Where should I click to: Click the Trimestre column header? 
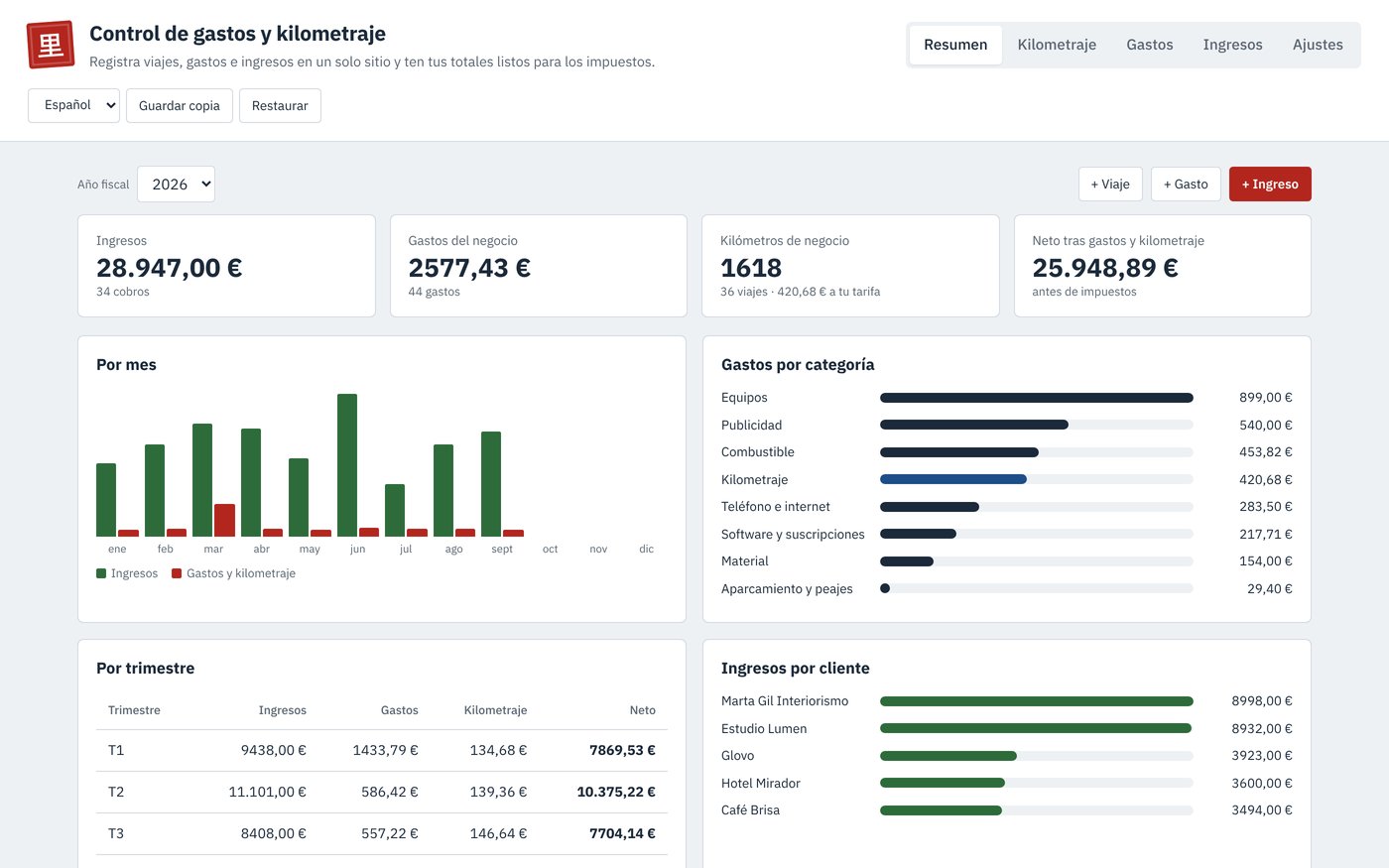[x=134, y=710]
